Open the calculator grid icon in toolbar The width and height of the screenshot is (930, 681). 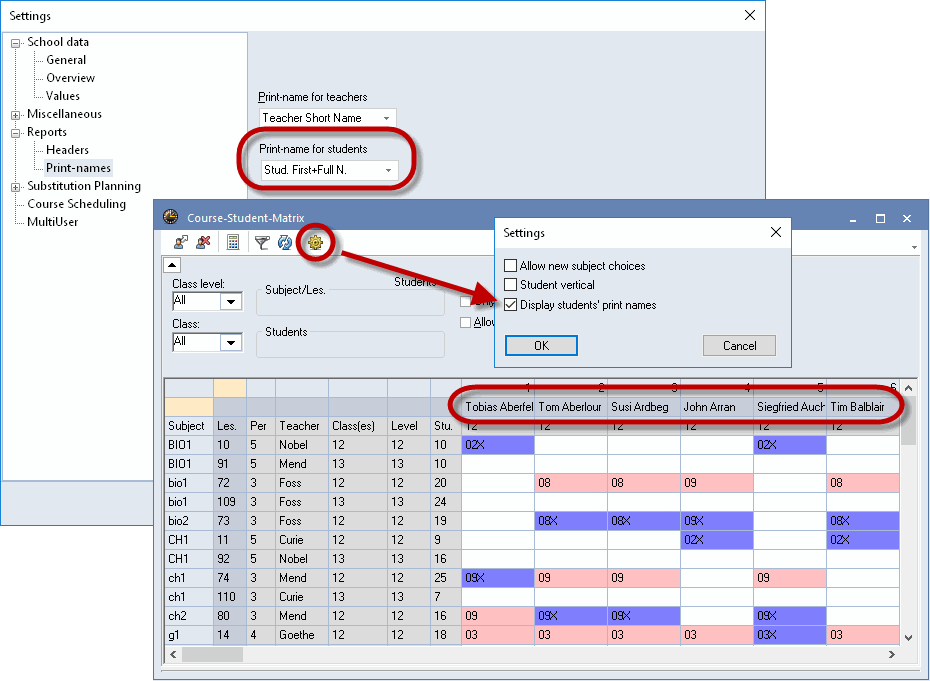point(233,242)
